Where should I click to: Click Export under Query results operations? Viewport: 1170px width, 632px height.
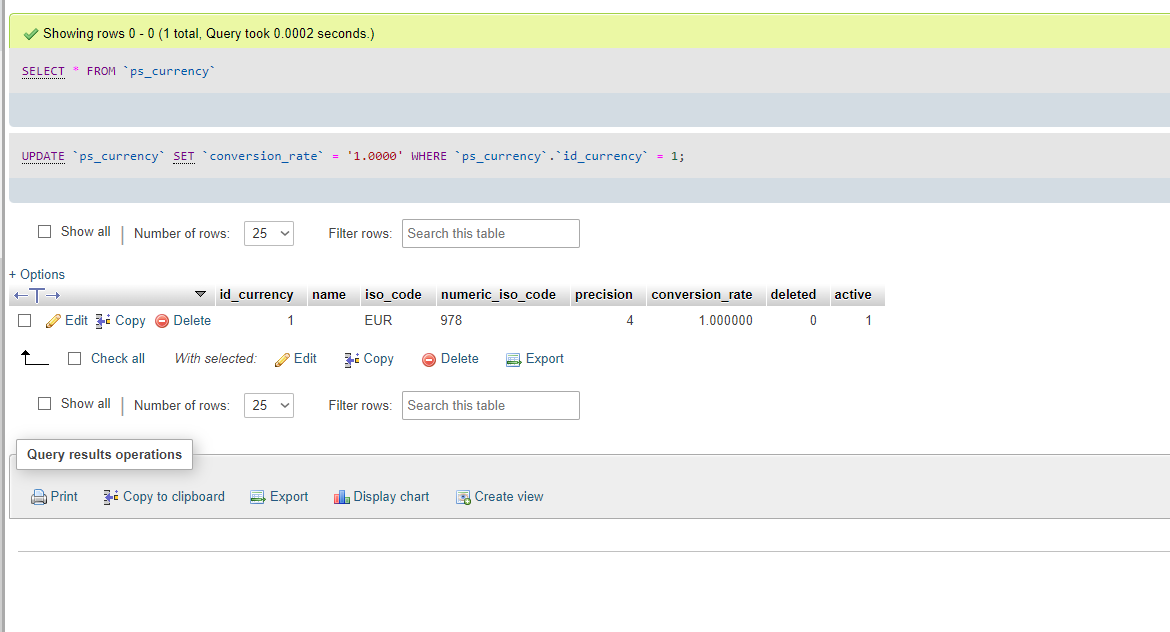coord(289,496)
